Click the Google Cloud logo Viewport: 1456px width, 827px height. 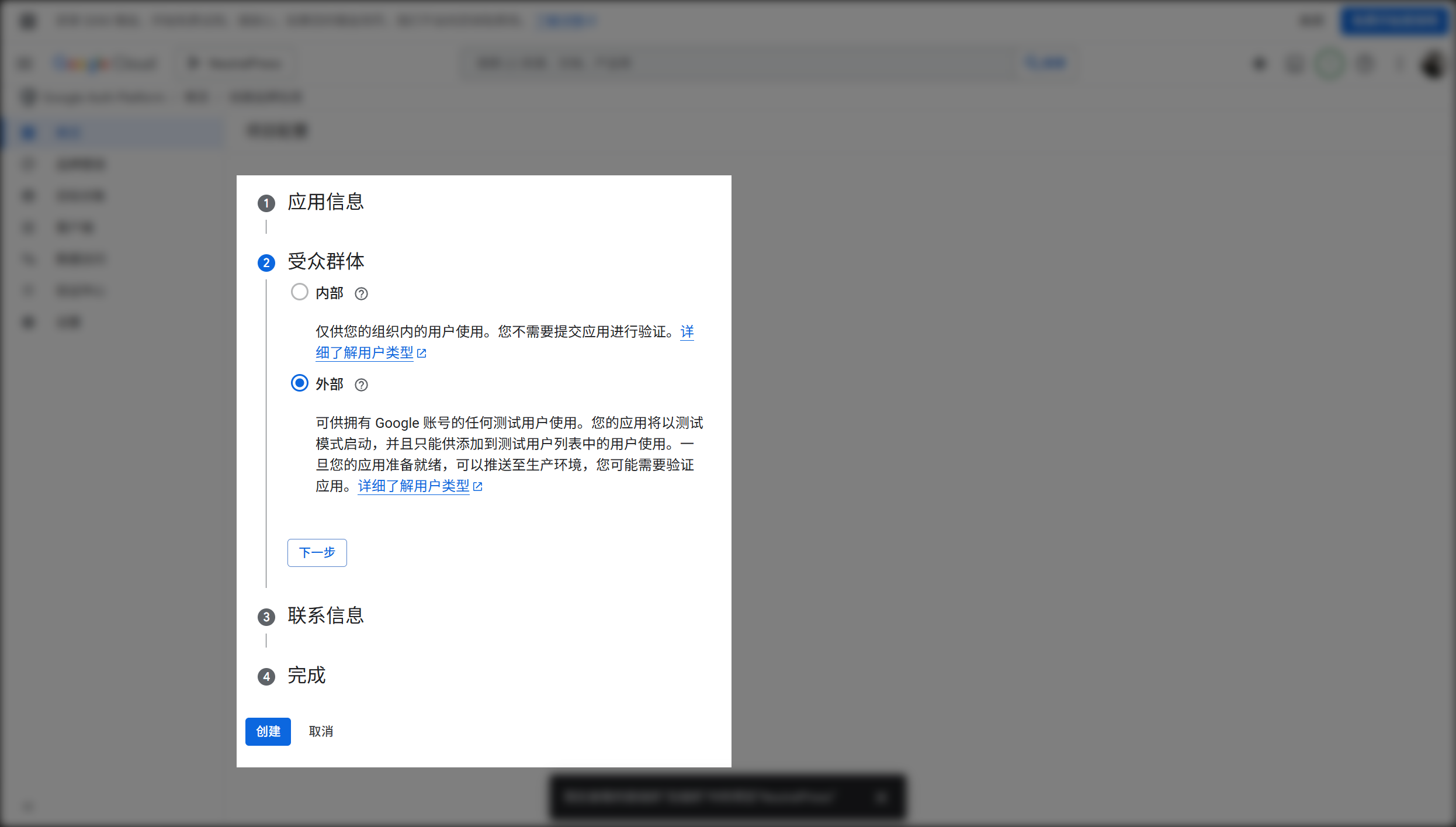click(105, 63)
